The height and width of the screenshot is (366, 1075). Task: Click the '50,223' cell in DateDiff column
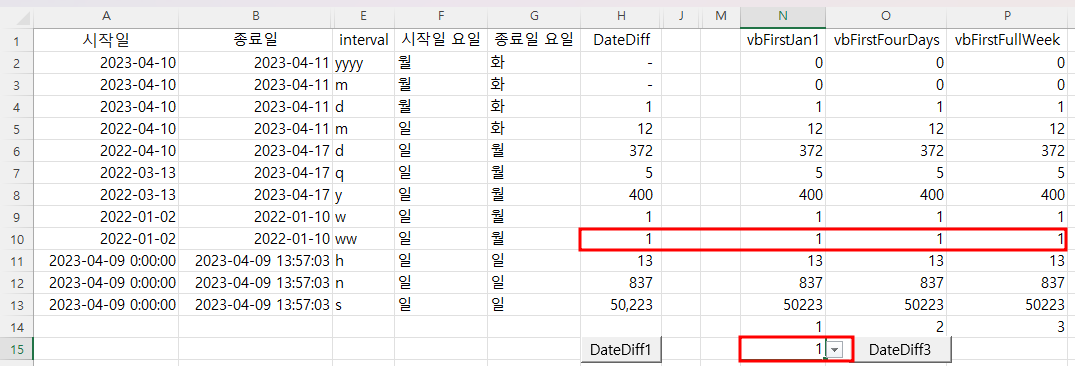pos(621,305)
